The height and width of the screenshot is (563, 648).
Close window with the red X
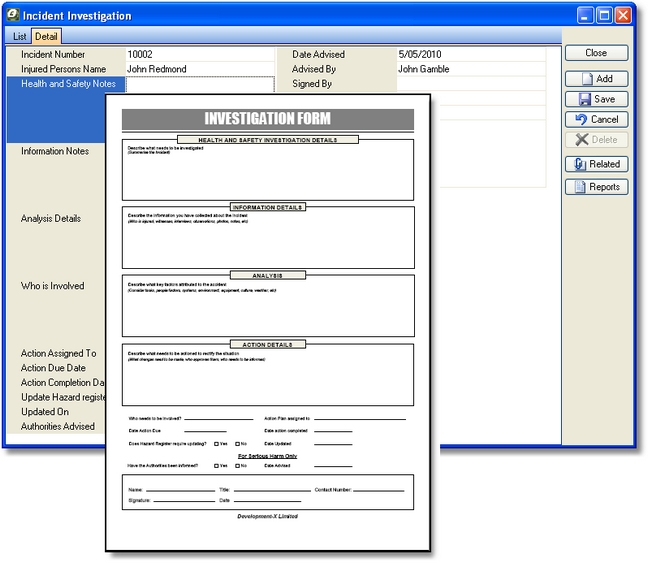click(x=623, y=16)
